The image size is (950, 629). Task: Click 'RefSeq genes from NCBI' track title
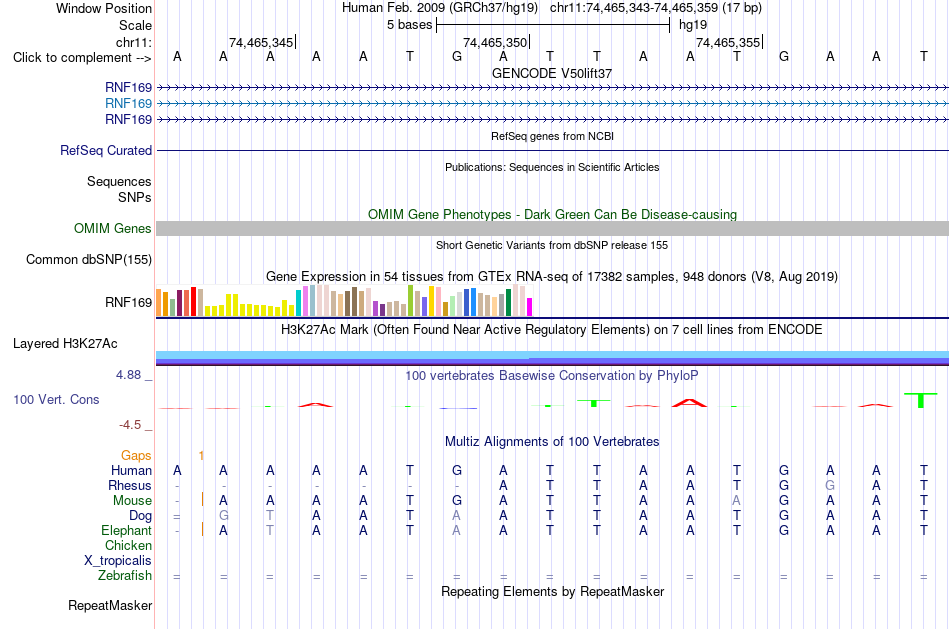(552, 136)
